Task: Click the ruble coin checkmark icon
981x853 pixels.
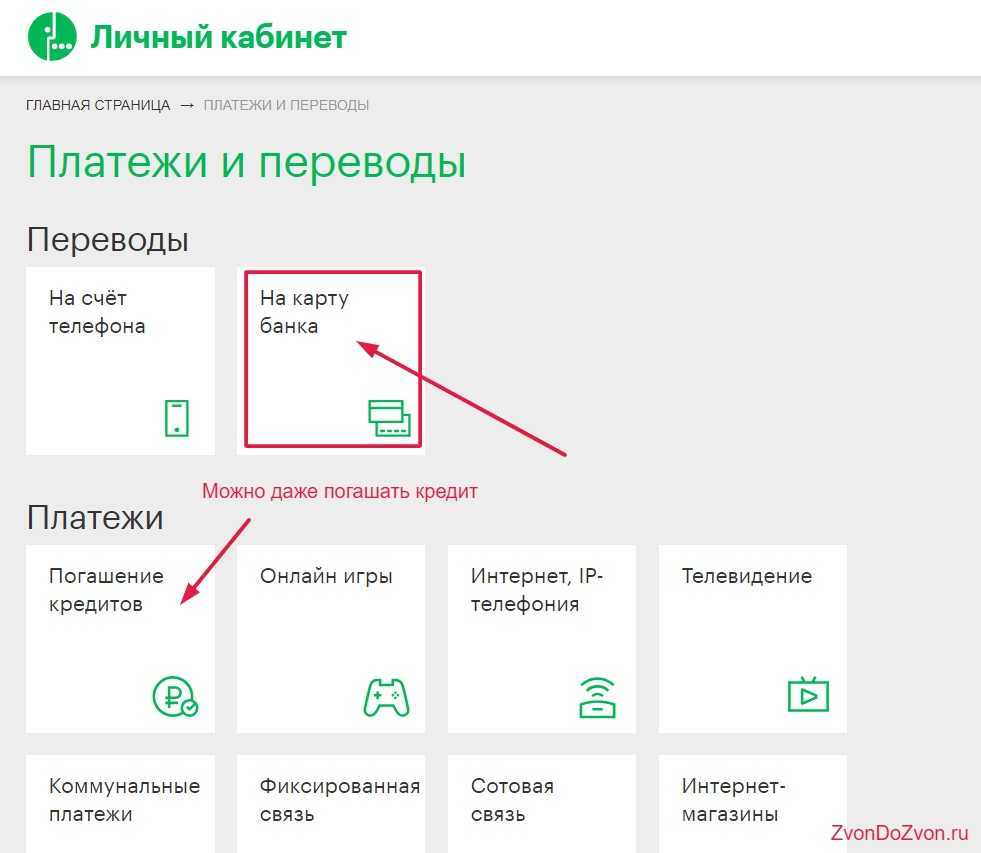Action: click(175, 696)
